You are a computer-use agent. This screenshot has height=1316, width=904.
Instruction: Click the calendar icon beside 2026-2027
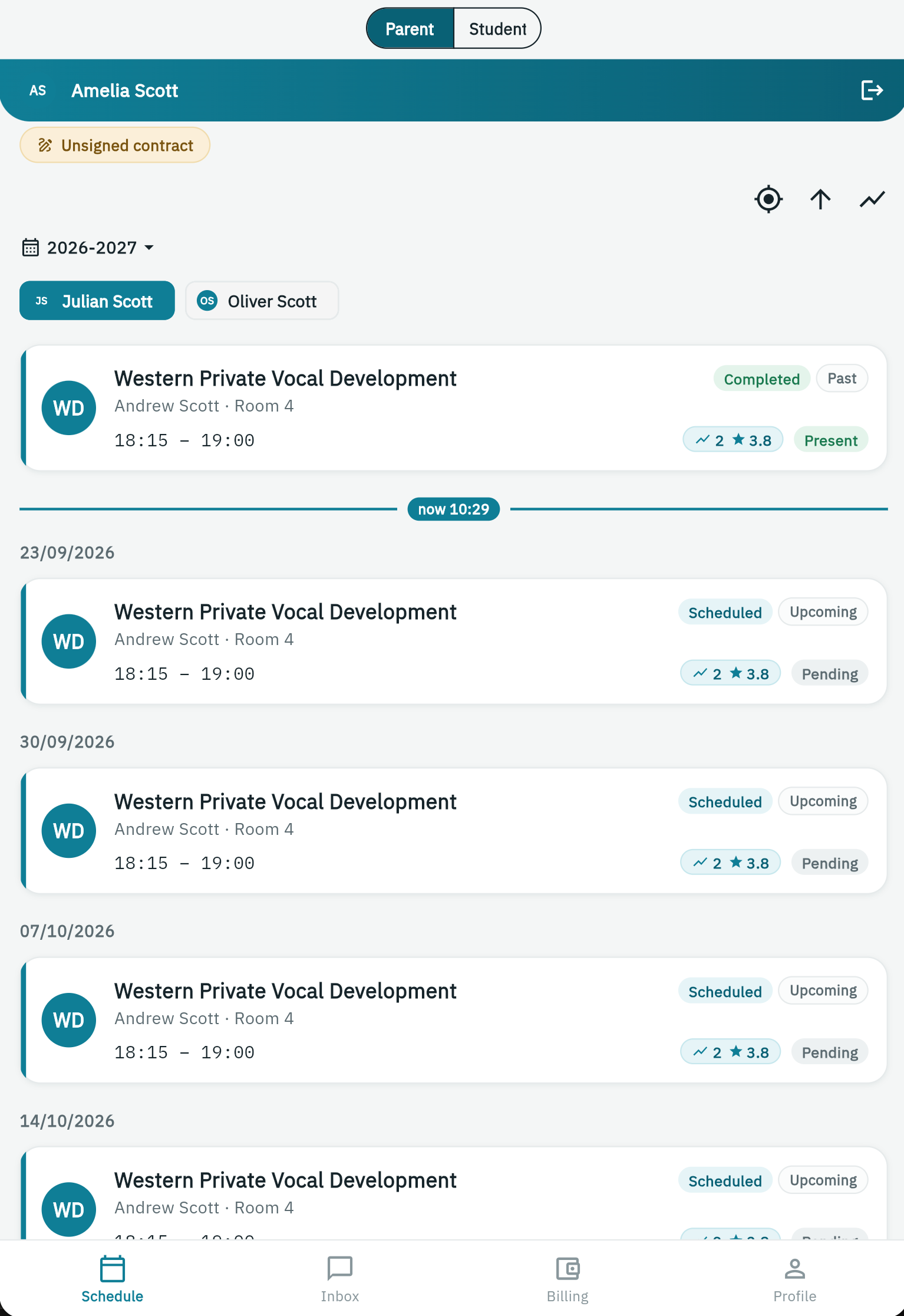31,248
